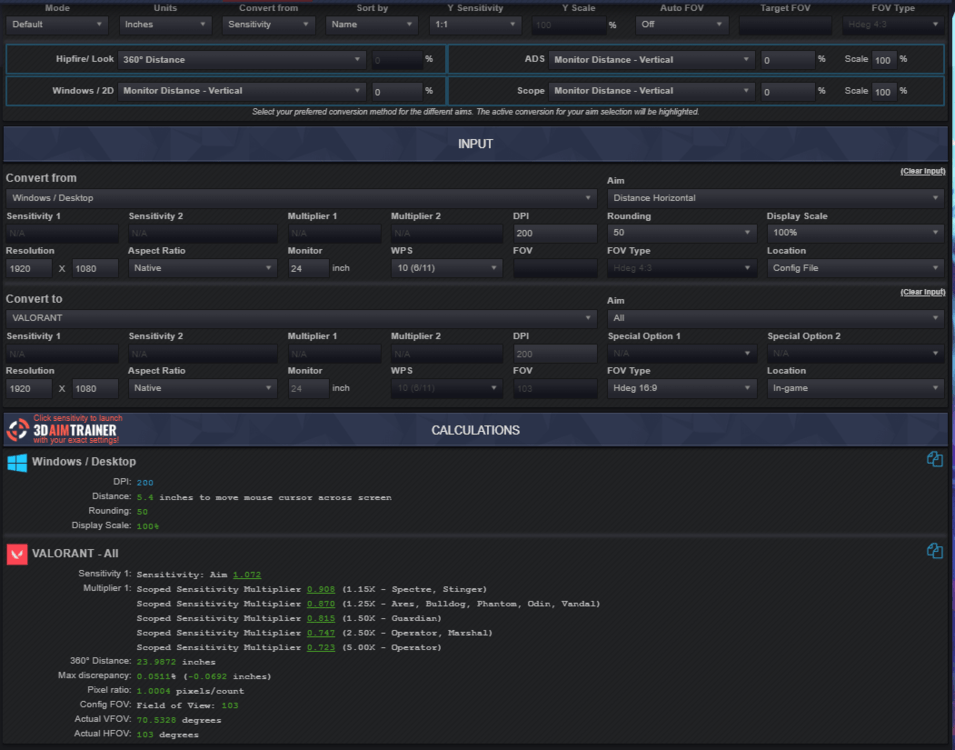Open Convert from Aspect Ratio Native dropdown
The width and height of the screenshot is (955, 750).
tap(202, 268)
